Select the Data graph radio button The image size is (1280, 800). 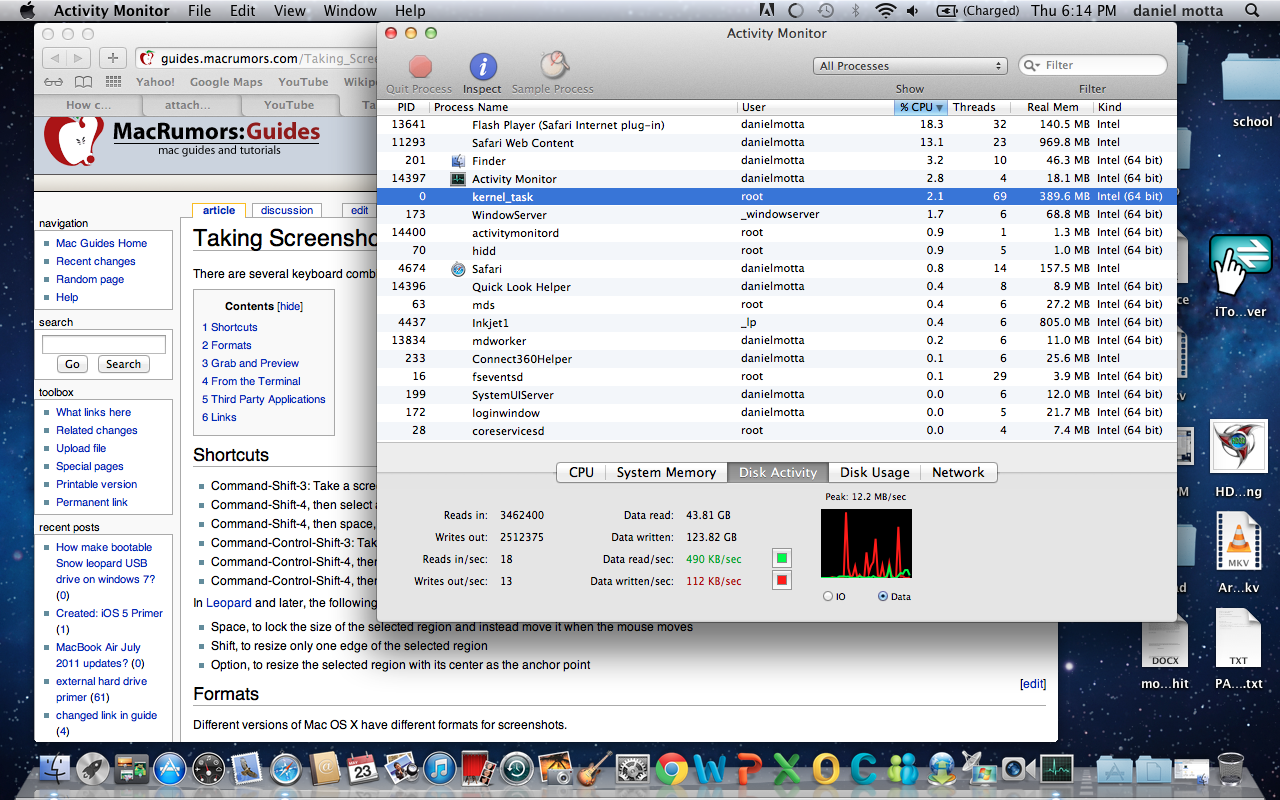tap(883, 596)
